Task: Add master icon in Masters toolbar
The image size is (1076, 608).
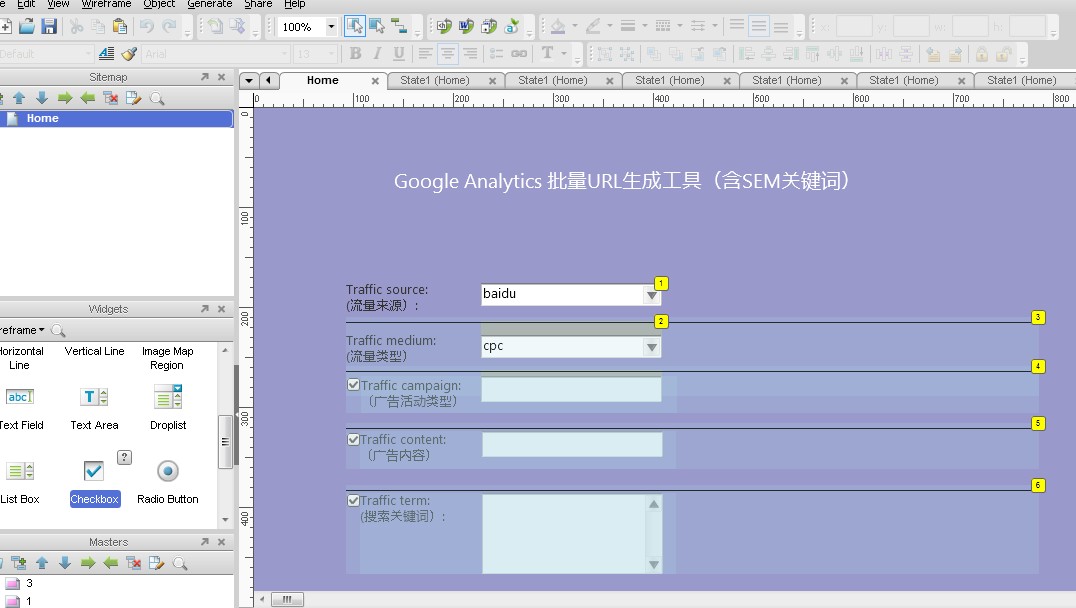Action: [x=19, y=563]
